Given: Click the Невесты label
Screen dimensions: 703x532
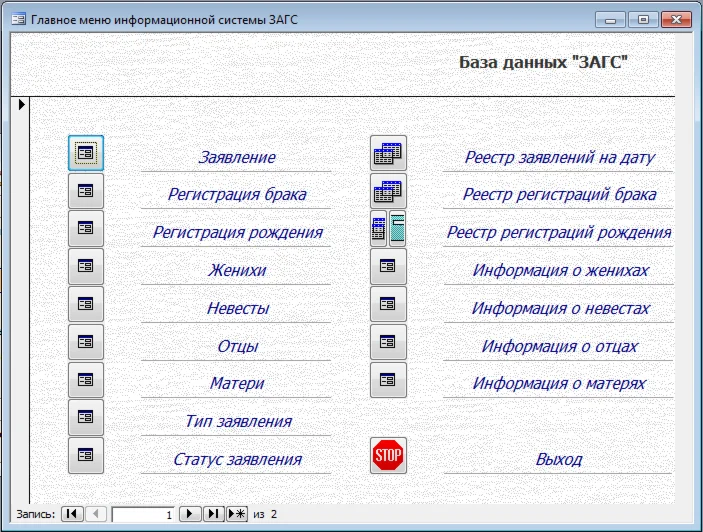Looking at the screenshot, I should coord(238,308).
